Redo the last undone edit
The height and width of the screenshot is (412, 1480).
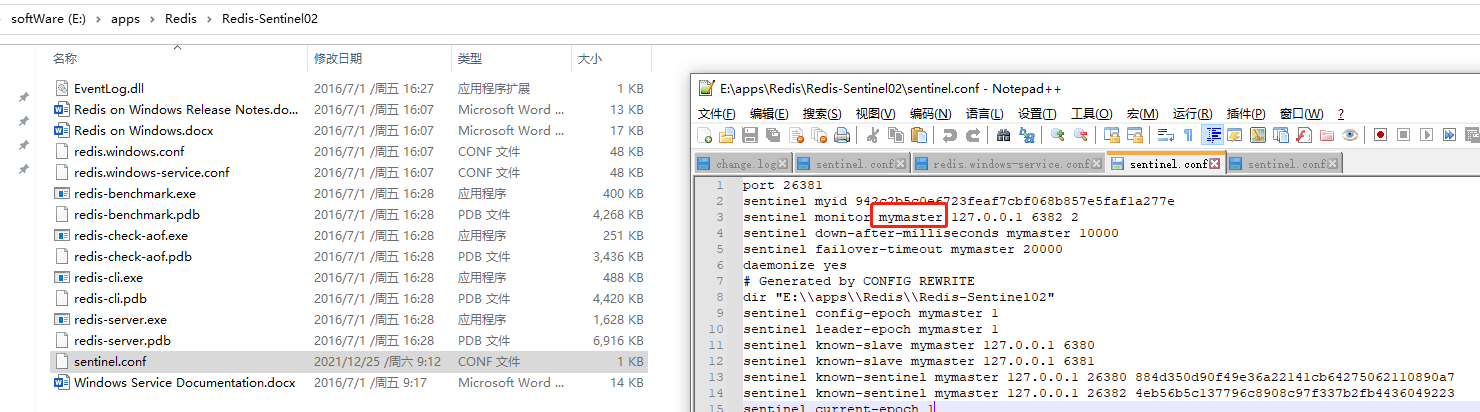972,135
